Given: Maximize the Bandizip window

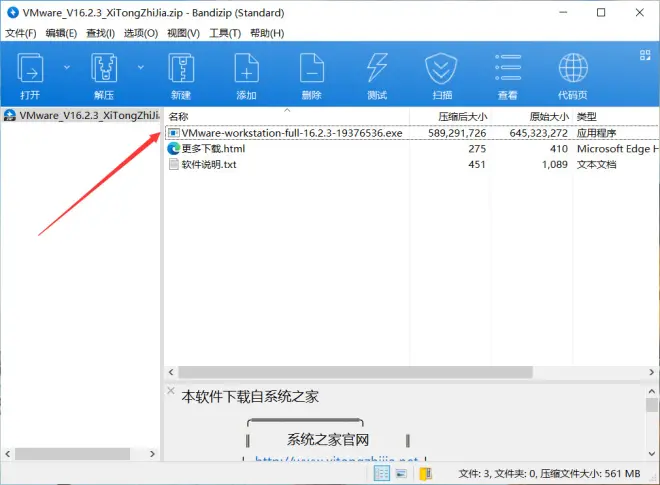Looking at the screenshot, I should point(601,13).
